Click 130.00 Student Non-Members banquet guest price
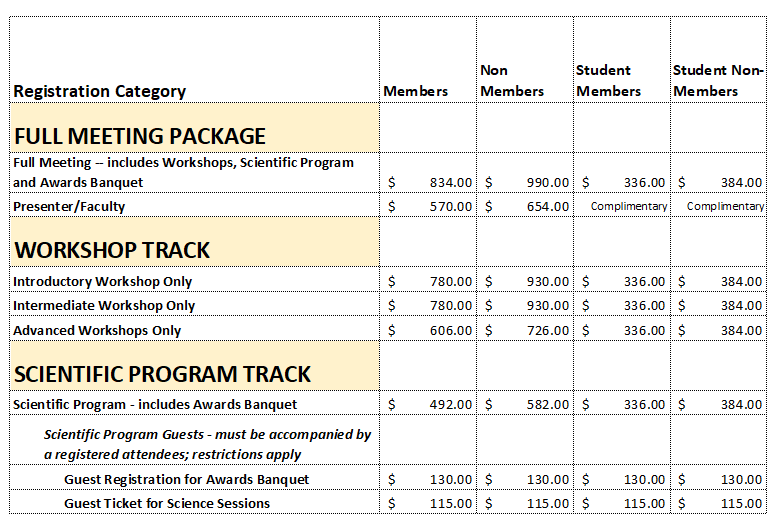The height and width of the screenshot is (523, 777). pyautogui.click(x=741, y=479)
